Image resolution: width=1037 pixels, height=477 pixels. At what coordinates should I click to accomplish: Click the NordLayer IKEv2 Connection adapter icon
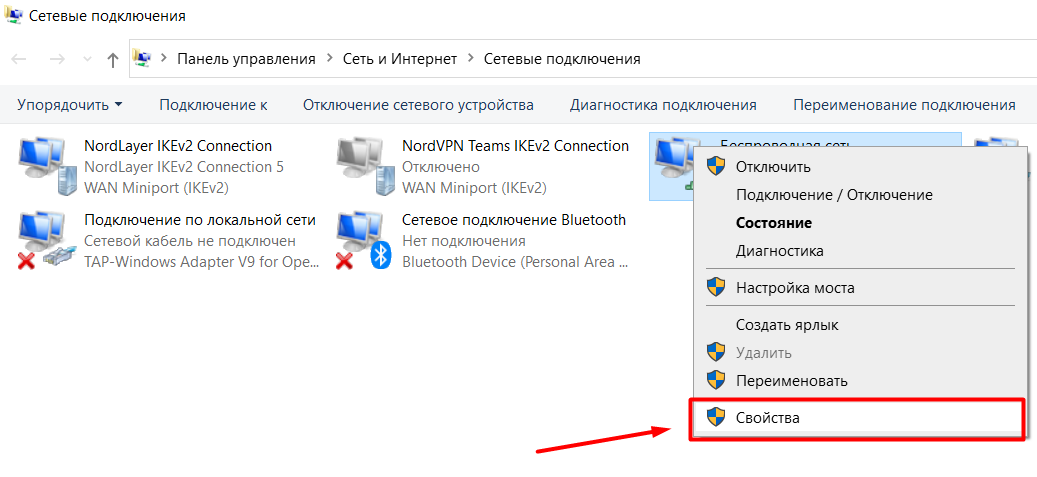coord(47,166)
